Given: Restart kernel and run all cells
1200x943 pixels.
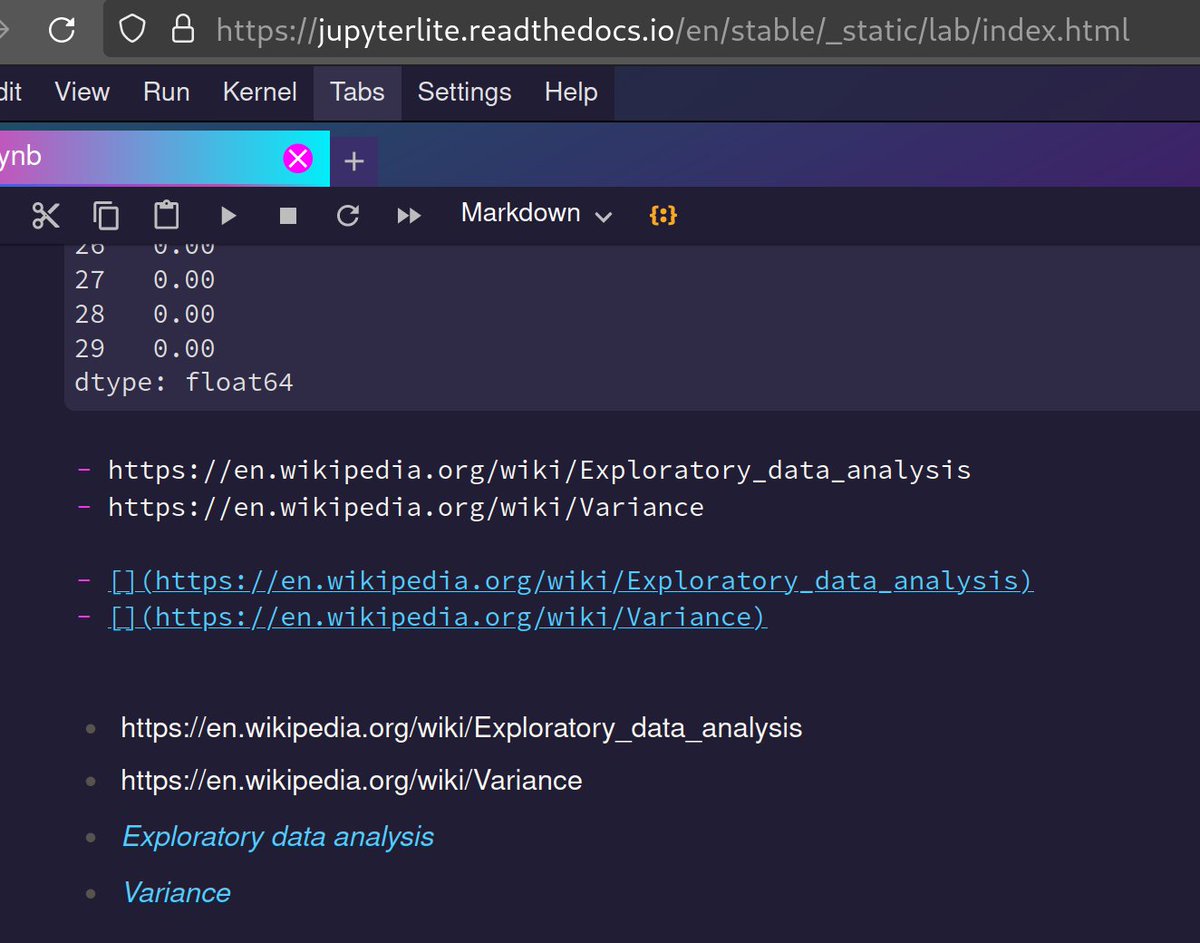Looking at the screenshot, I should point(408,214).
